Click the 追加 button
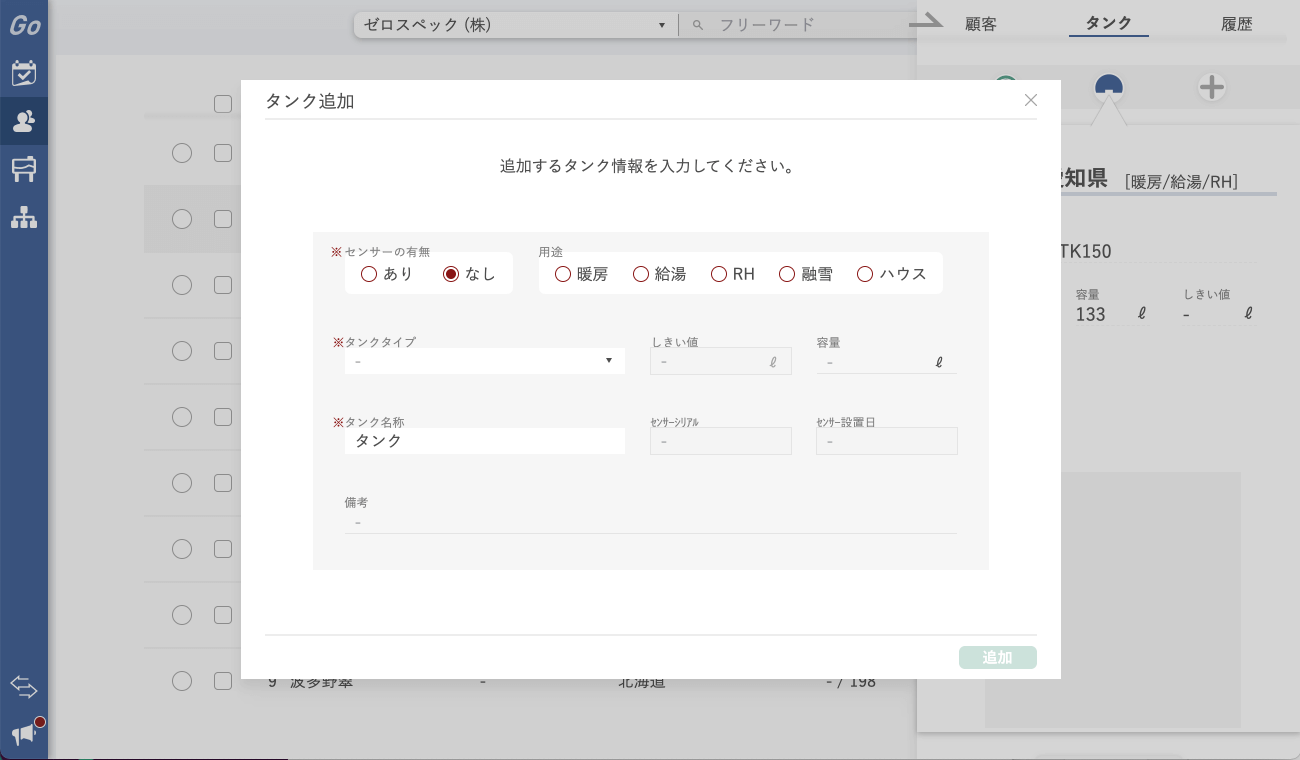Viewport: 1300px width, 760px height. [998, 657]
